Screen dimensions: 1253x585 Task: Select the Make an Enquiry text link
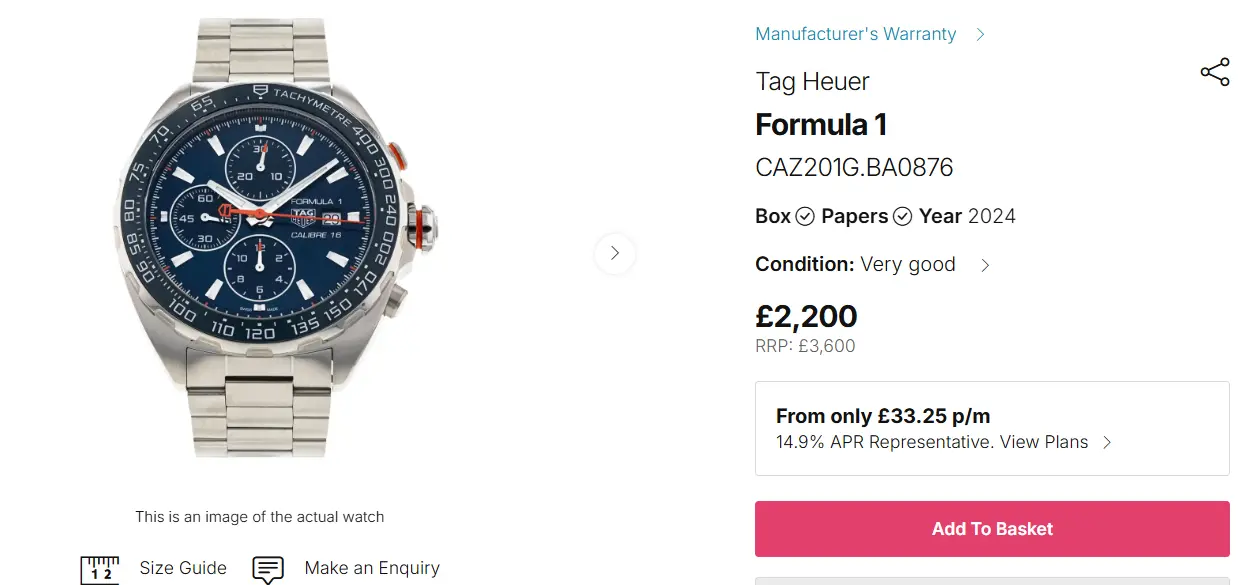coord(372,568)
